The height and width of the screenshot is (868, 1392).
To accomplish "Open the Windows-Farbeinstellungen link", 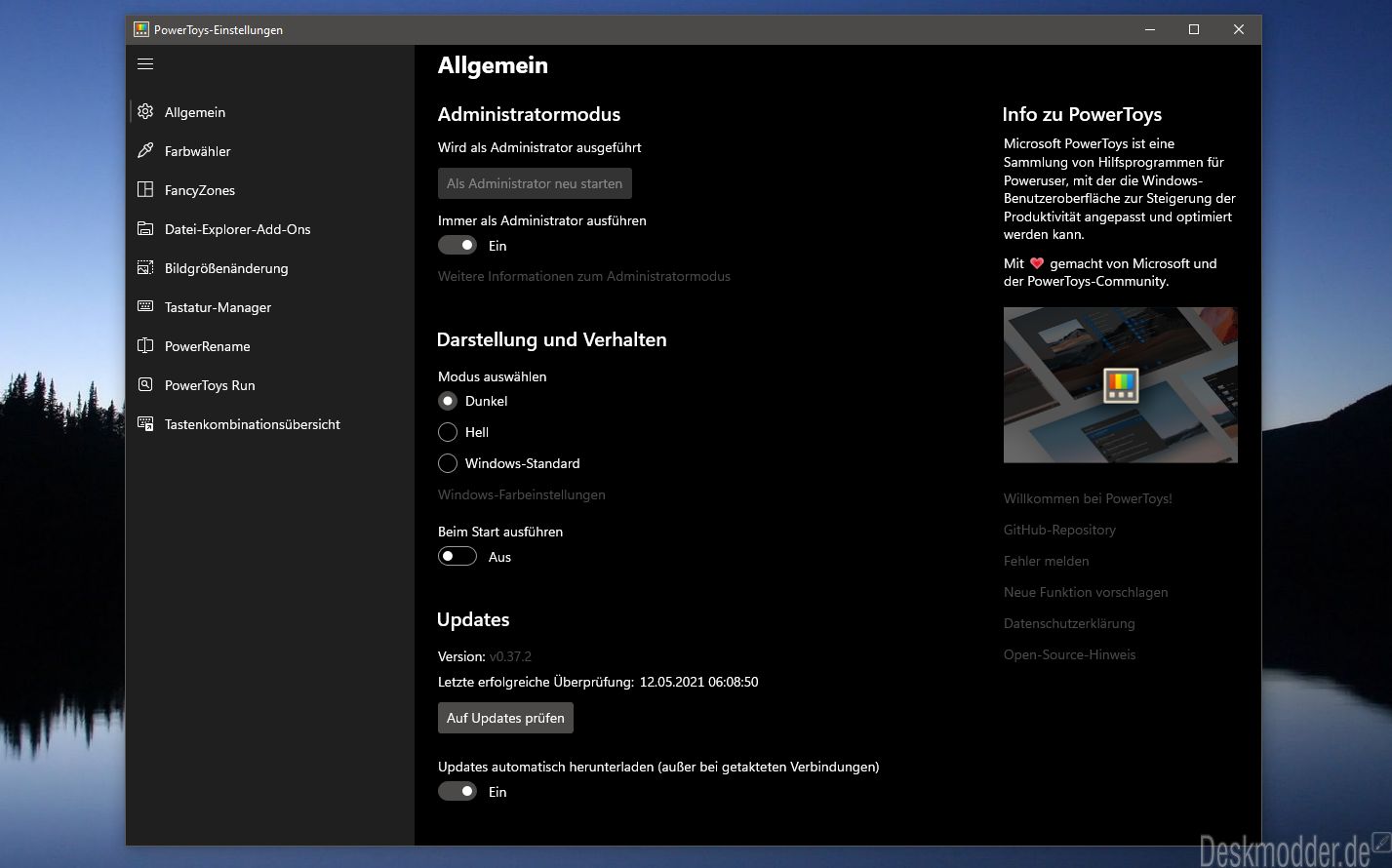I will pos(522,494).
